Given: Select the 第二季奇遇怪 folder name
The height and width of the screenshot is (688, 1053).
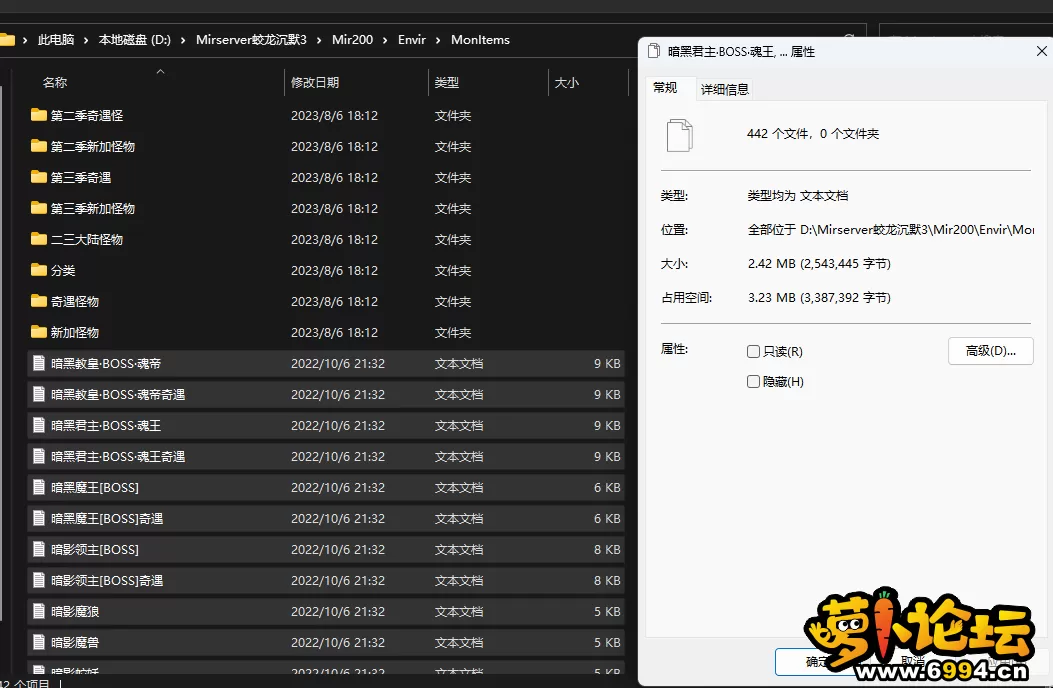Looking at the screenshot, I should (87, 116).
